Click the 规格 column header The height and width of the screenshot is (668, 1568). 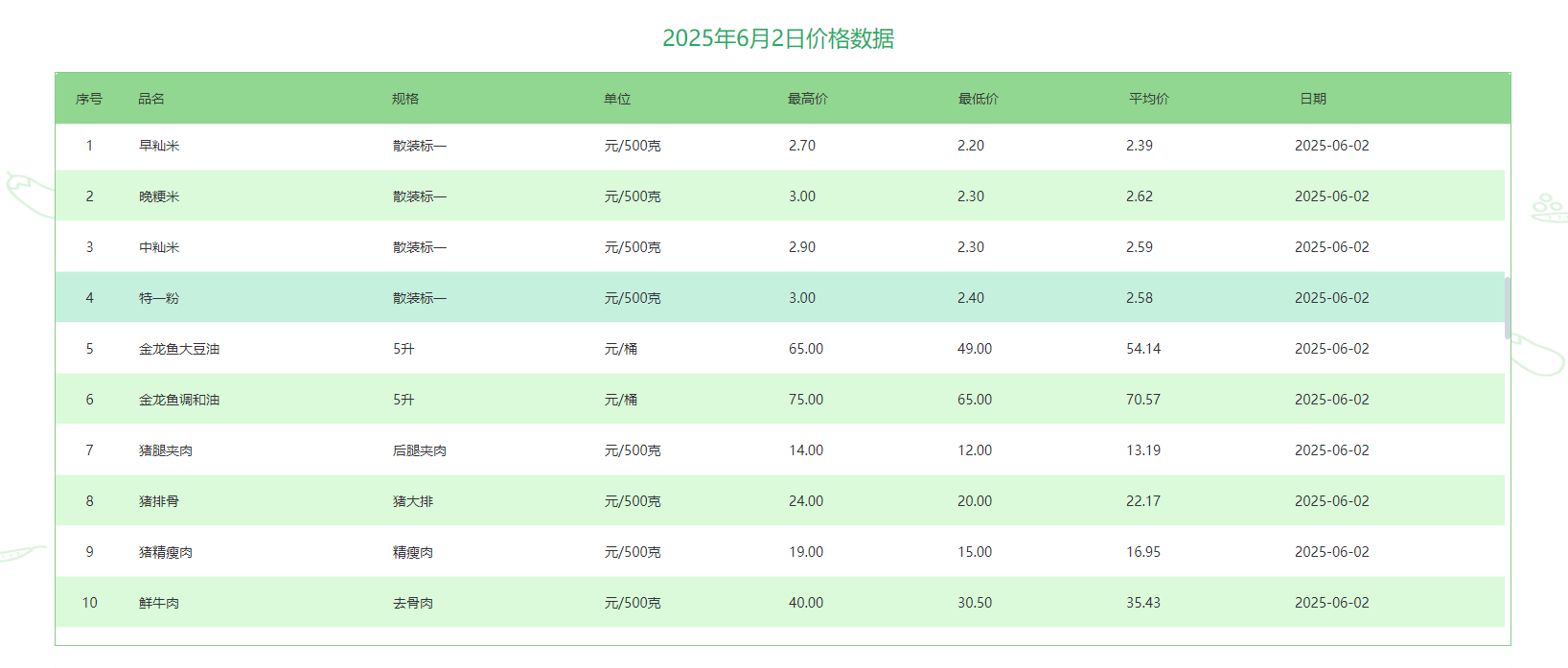click(x=405, y=99)
